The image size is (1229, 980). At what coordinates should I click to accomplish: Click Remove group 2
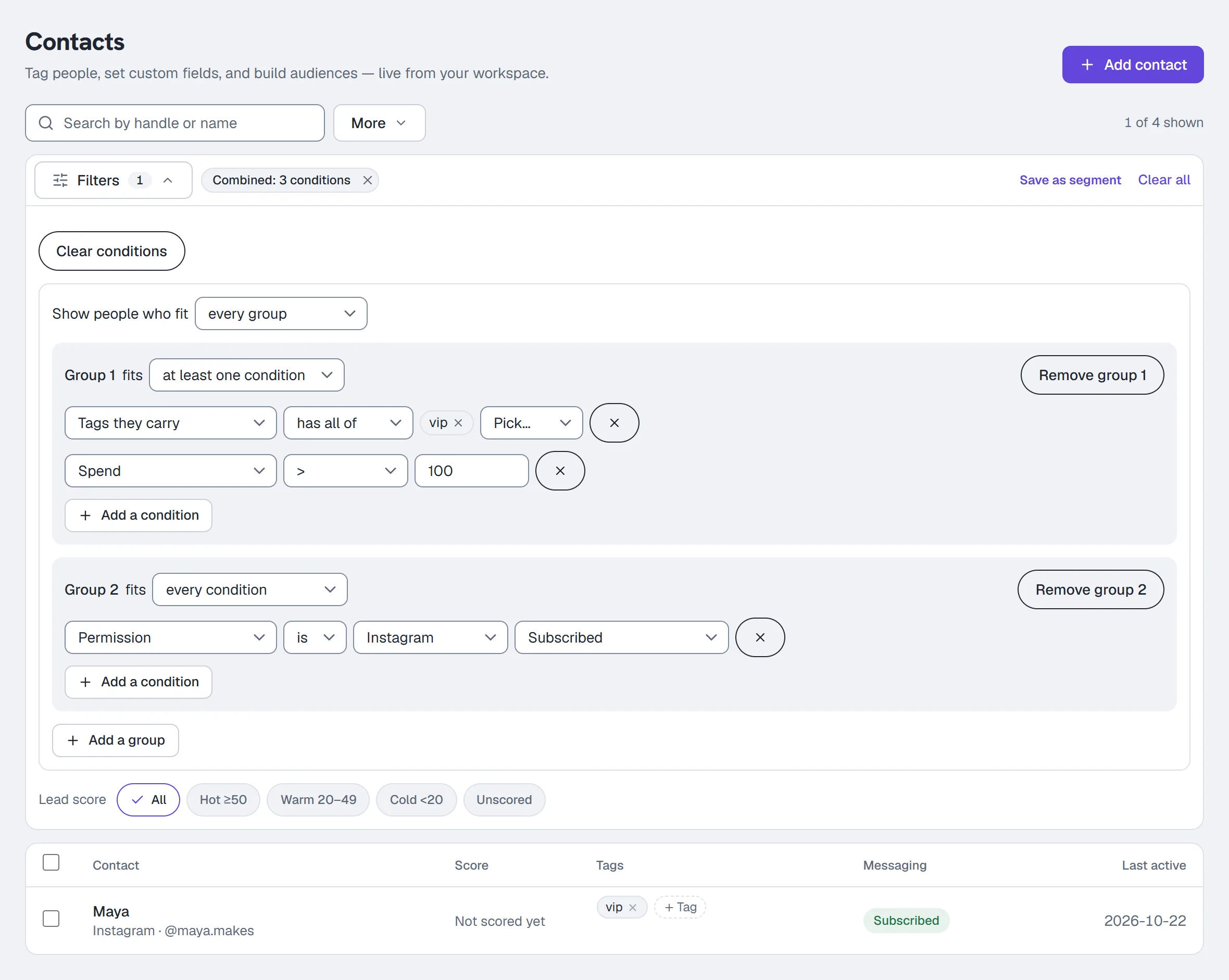(x=1090, y=589)
